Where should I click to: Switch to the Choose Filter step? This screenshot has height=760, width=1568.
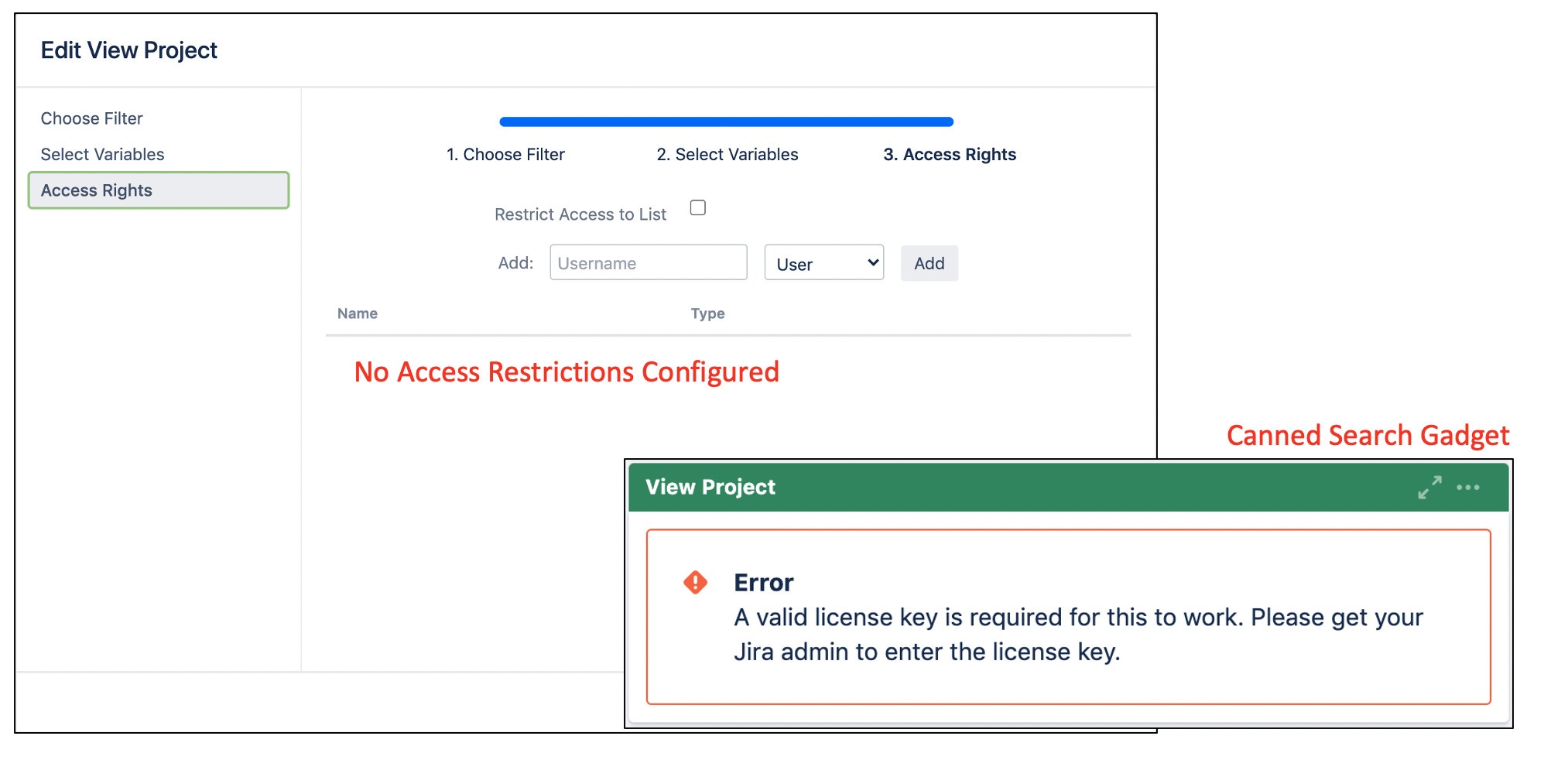tap(505, 154)
